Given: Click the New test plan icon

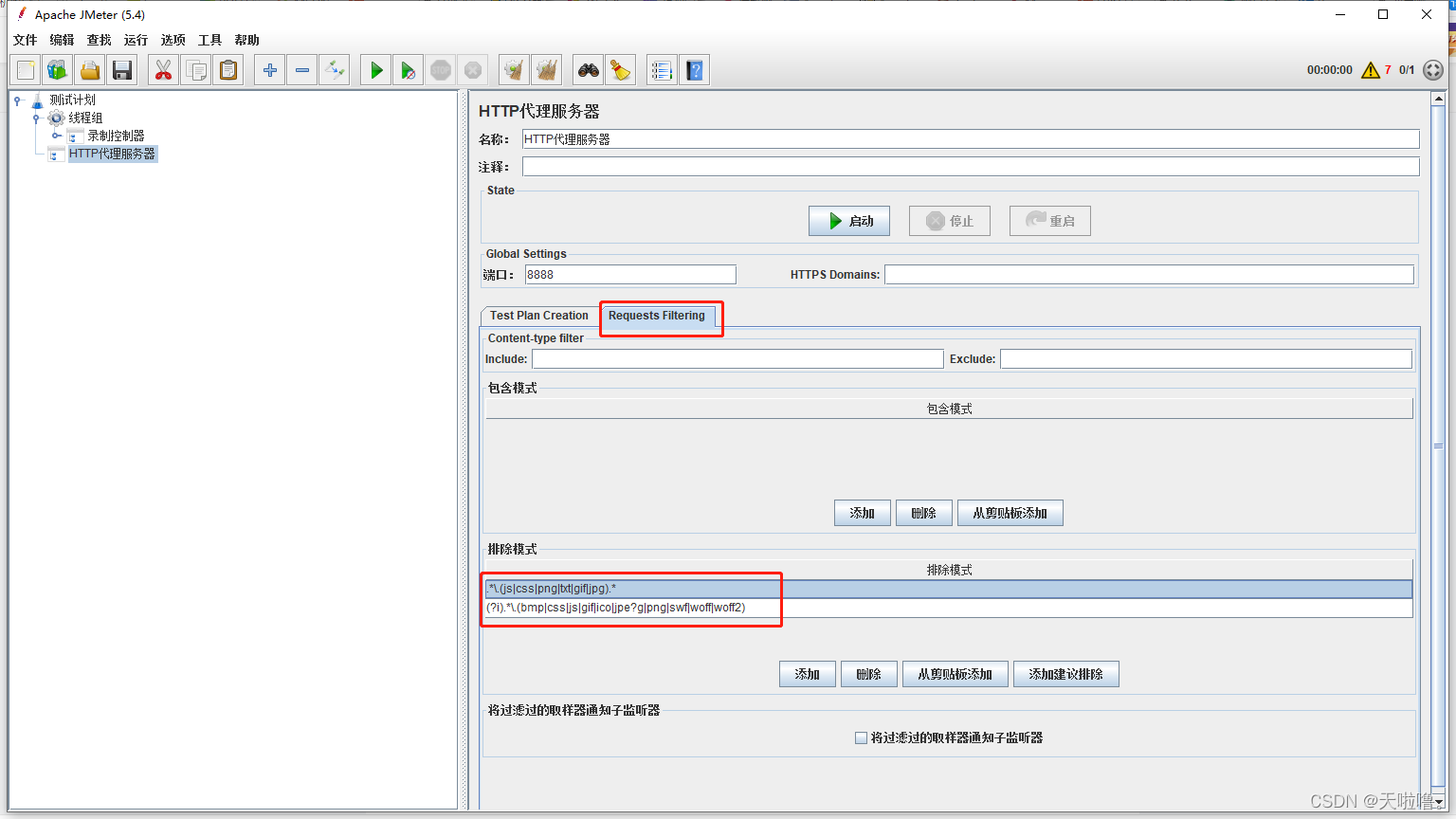Looking at the screenshot, I should 26,70.
